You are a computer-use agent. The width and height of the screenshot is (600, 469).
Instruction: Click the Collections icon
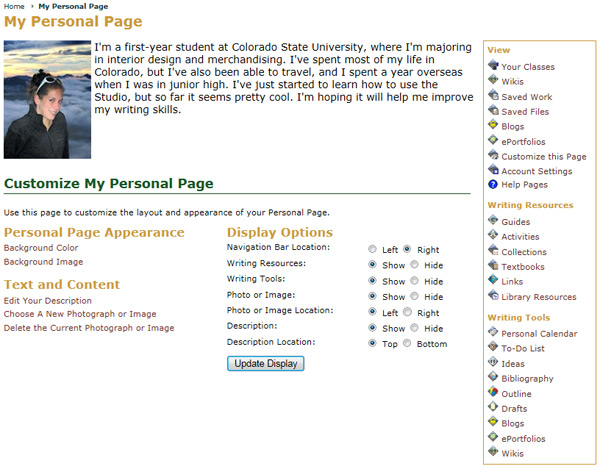[x=493, y=250]
